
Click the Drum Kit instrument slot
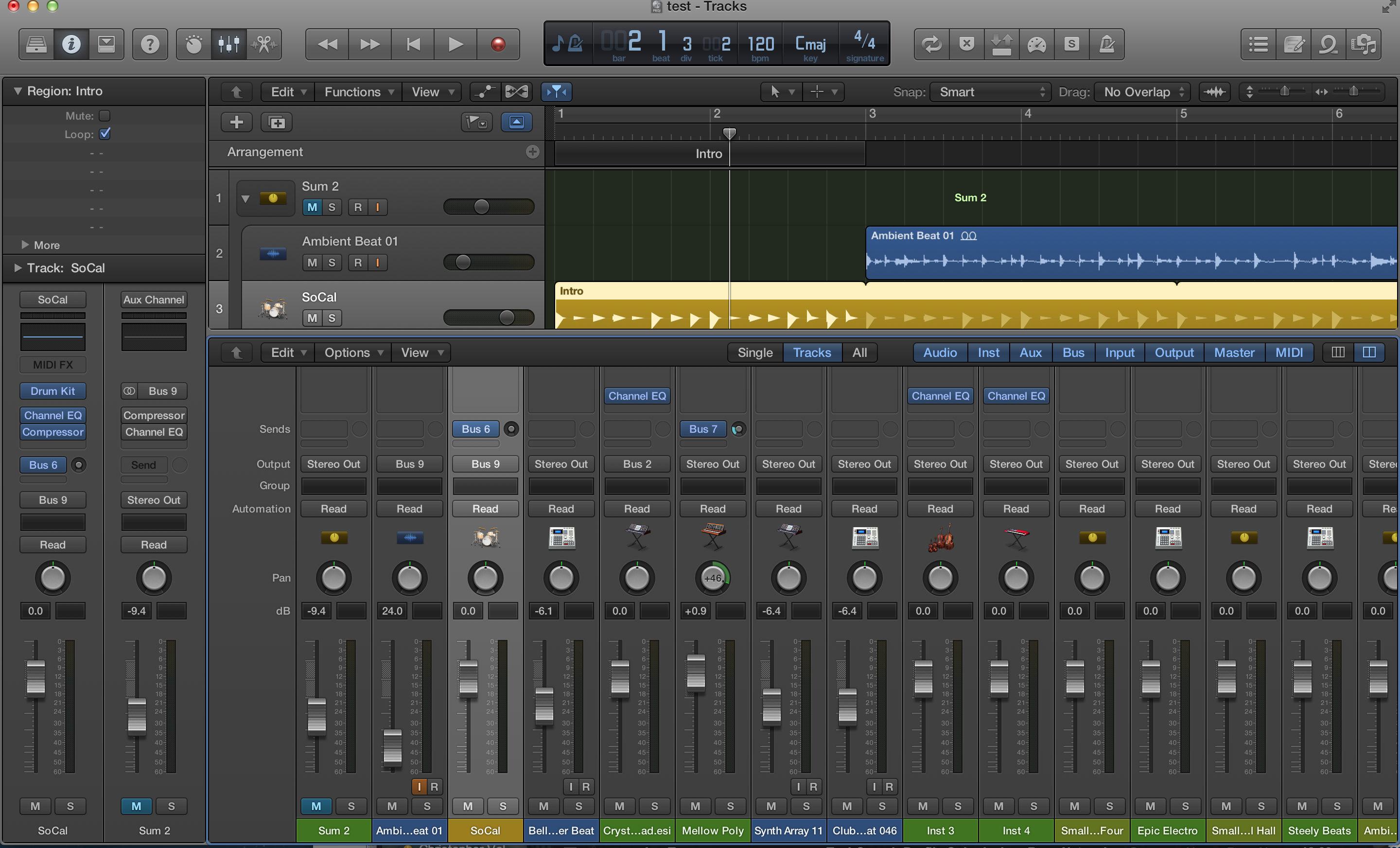click(52, 391)
